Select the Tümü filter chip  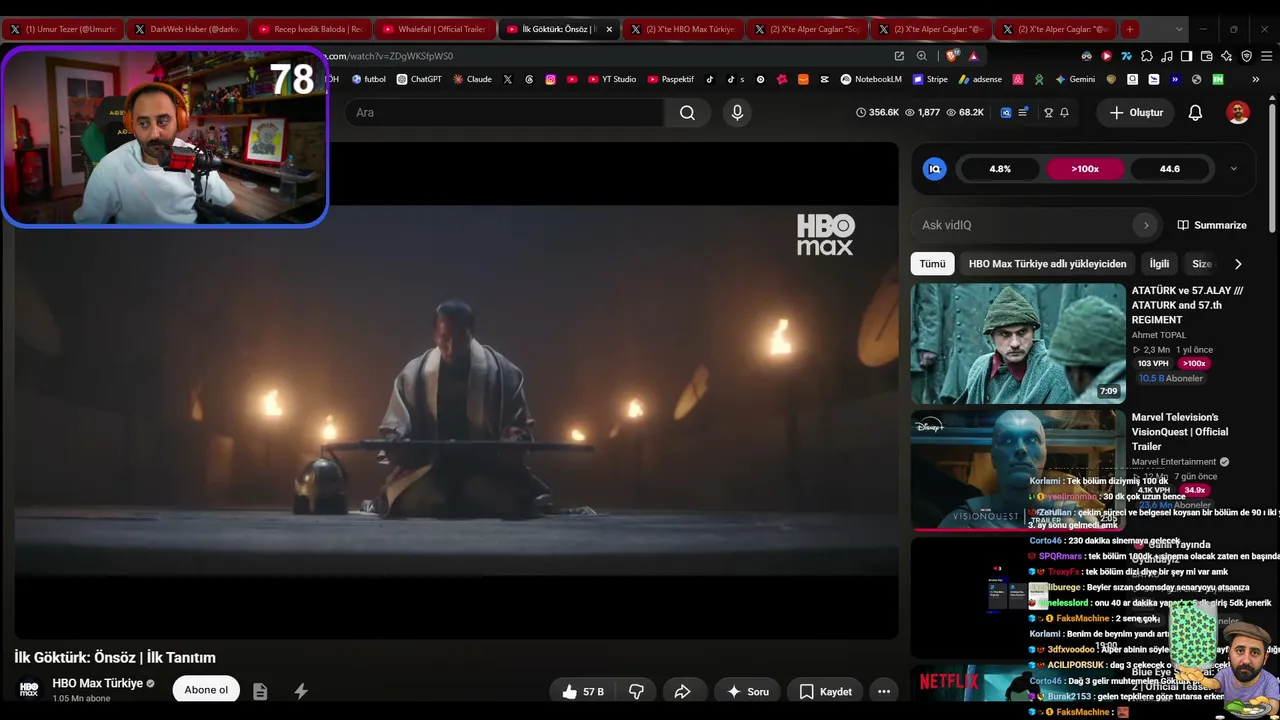932,264
